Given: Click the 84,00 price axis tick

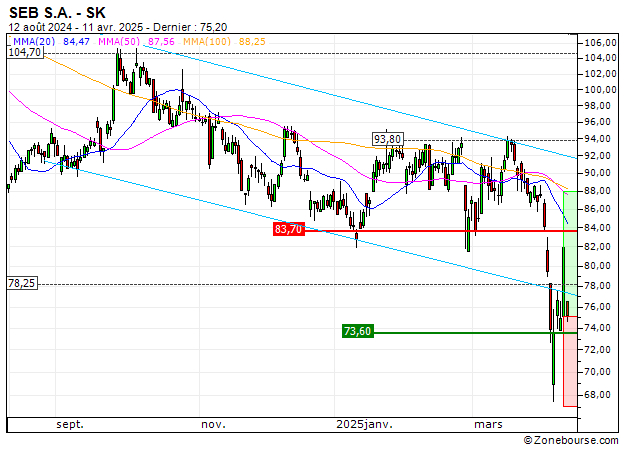Looking at the screenshot, I should pyautogui.click(x=597, y=228).
